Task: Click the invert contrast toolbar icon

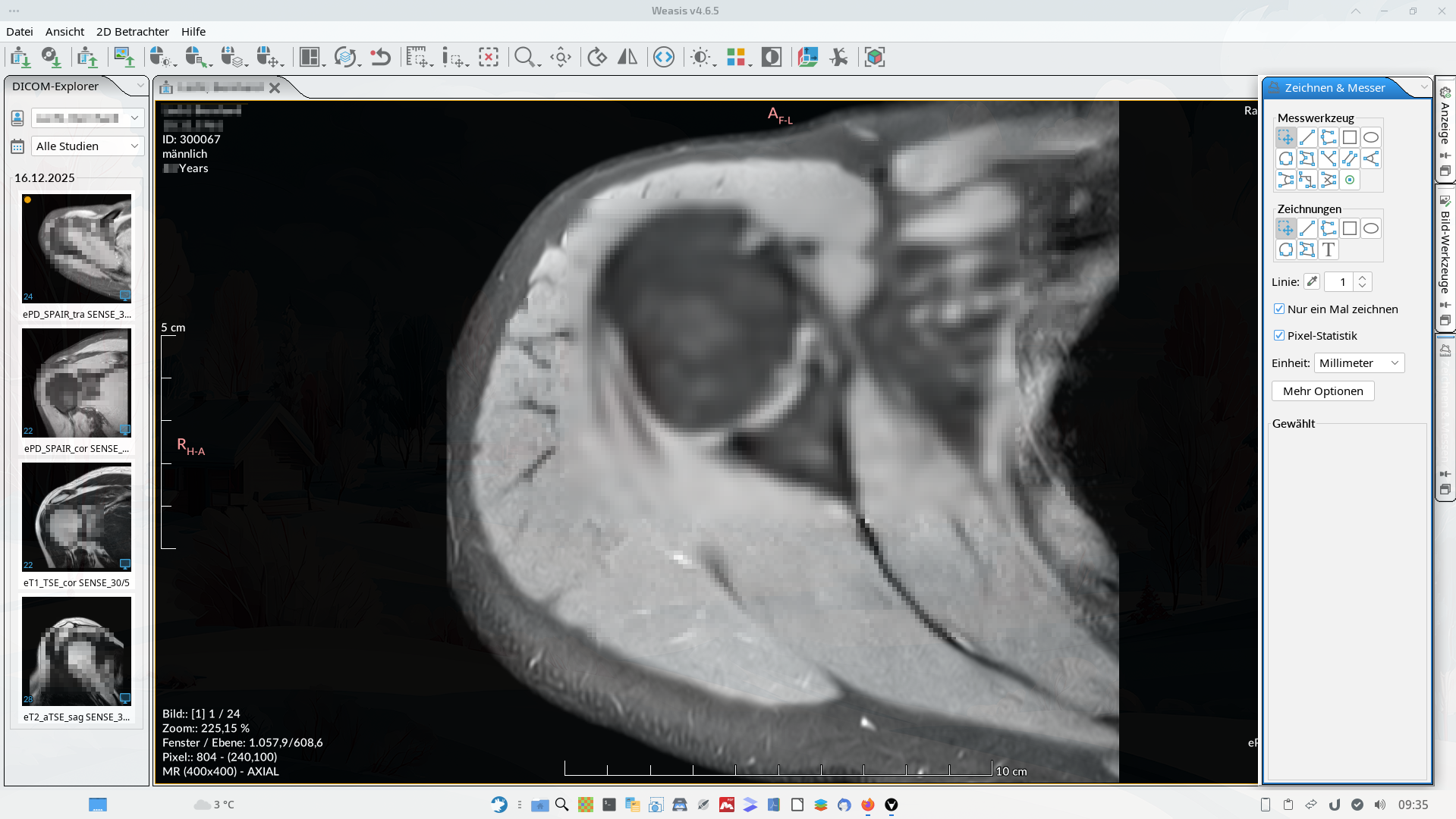Action: tap(771, 57)
